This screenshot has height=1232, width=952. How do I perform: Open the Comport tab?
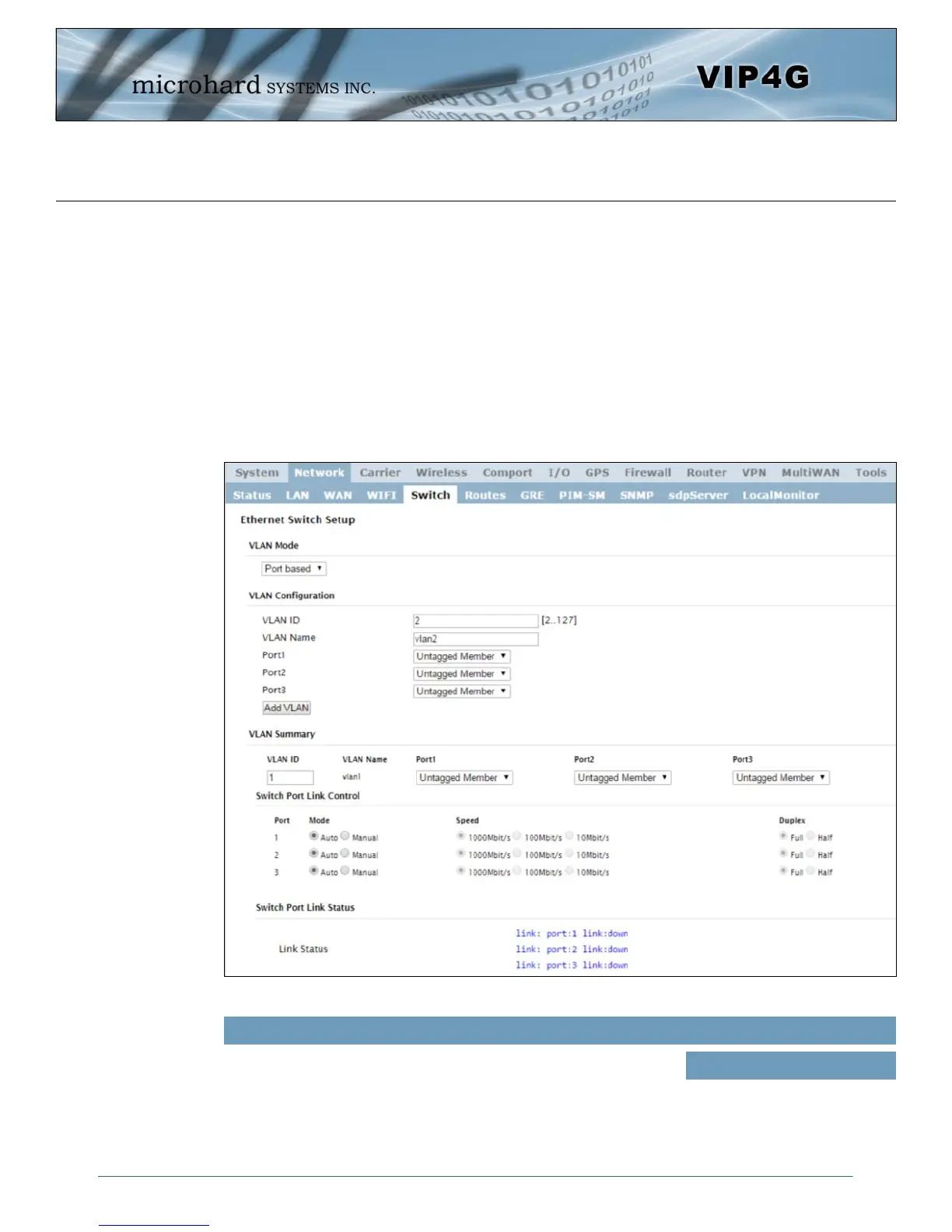(x=507, y=473)
